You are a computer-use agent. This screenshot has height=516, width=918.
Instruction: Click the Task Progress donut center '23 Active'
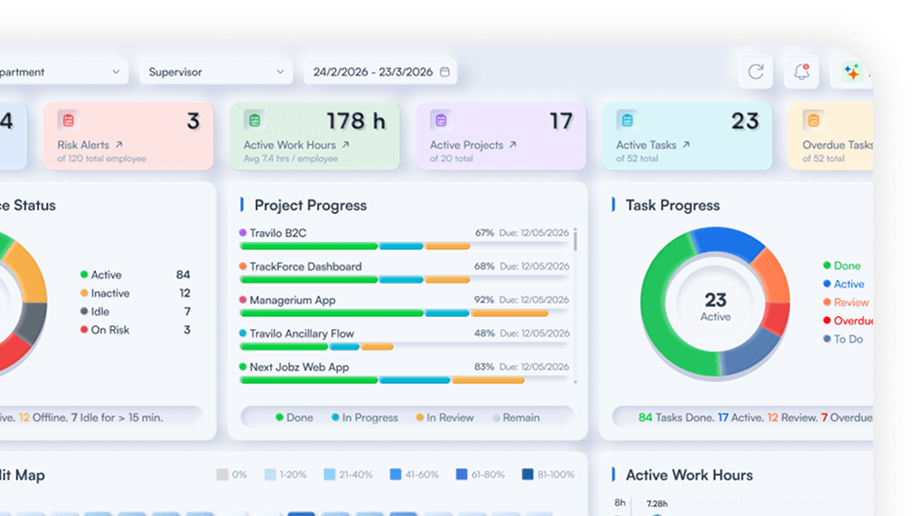coord(715,306)
